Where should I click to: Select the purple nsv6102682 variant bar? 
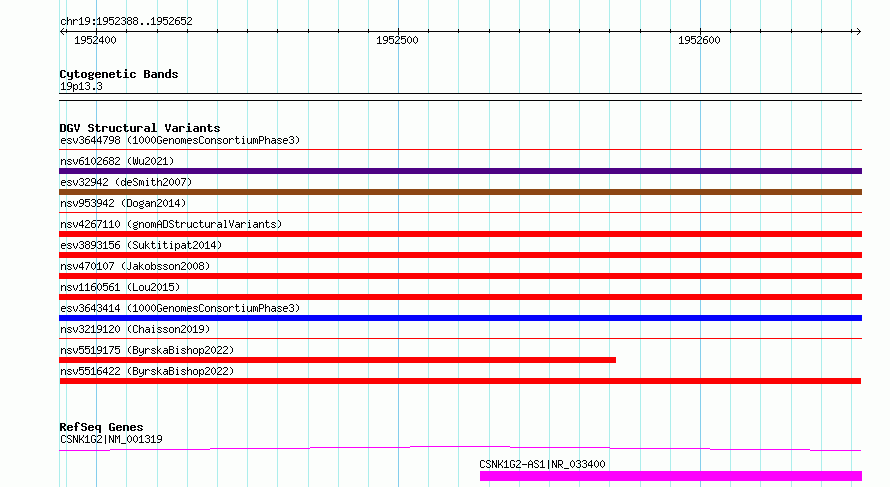[460, 171]
